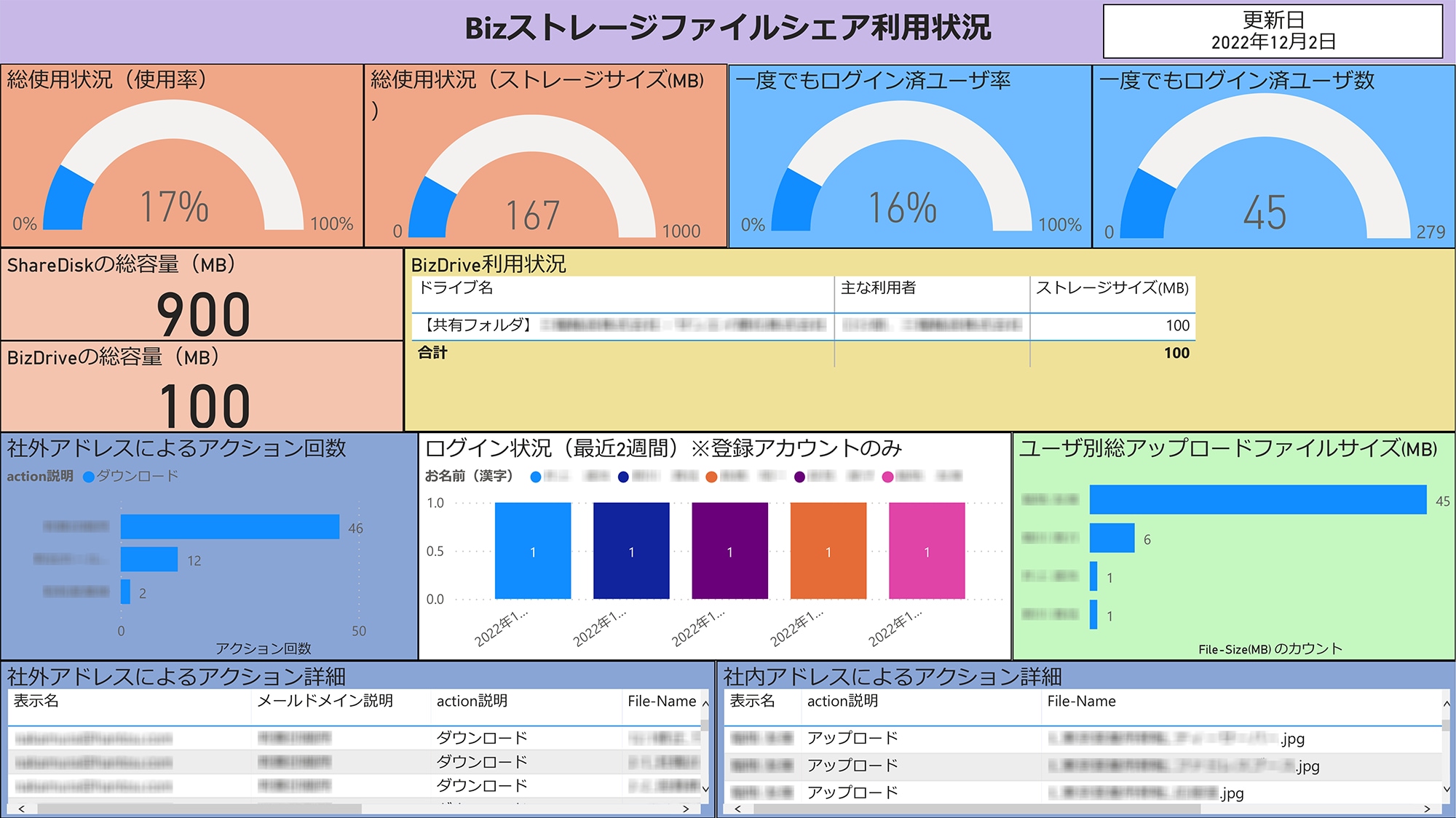Click the 167 storage size gauge

532,176
